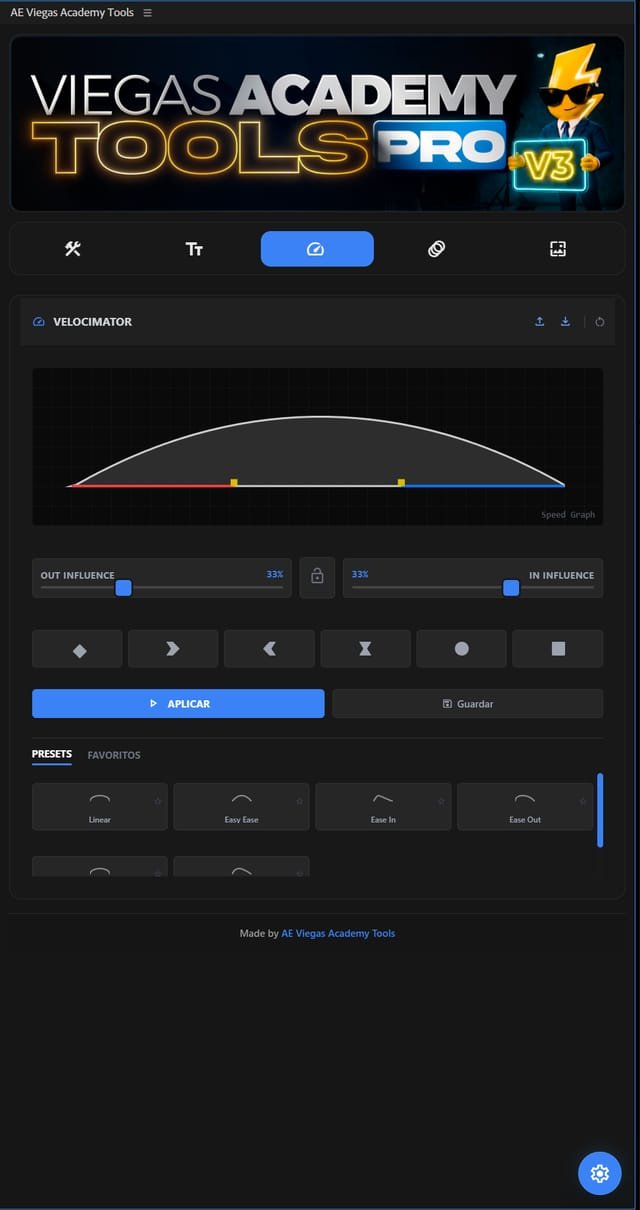Favorite the Linear preset star
This screenshot has height=1210, width=640.
pos(158,801)
